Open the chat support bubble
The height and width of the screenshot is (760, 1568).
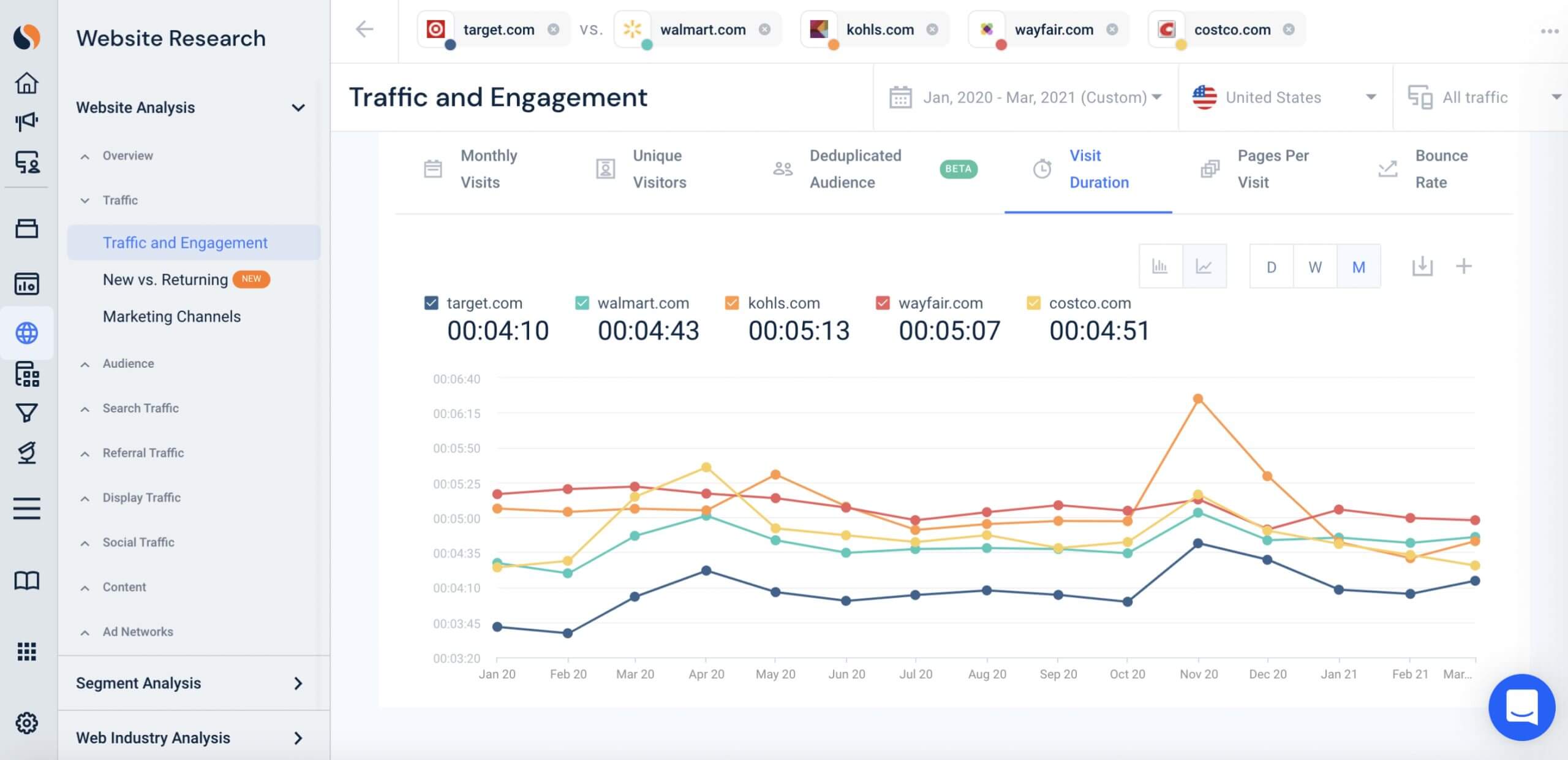pos(1521,707)
